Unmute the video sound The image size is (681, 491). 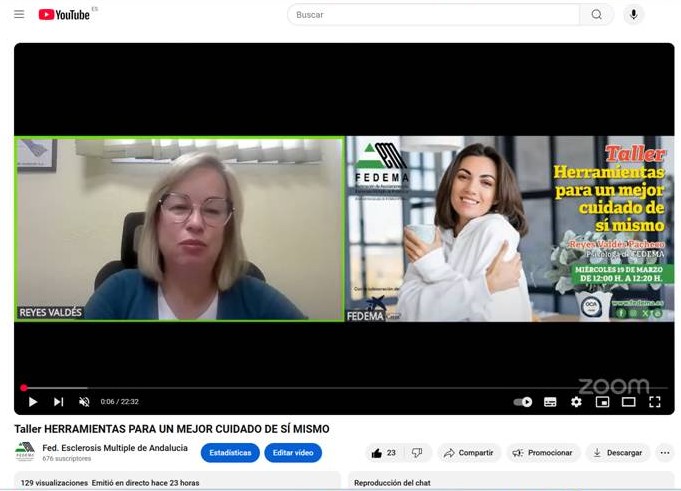(x=84, y=402)
